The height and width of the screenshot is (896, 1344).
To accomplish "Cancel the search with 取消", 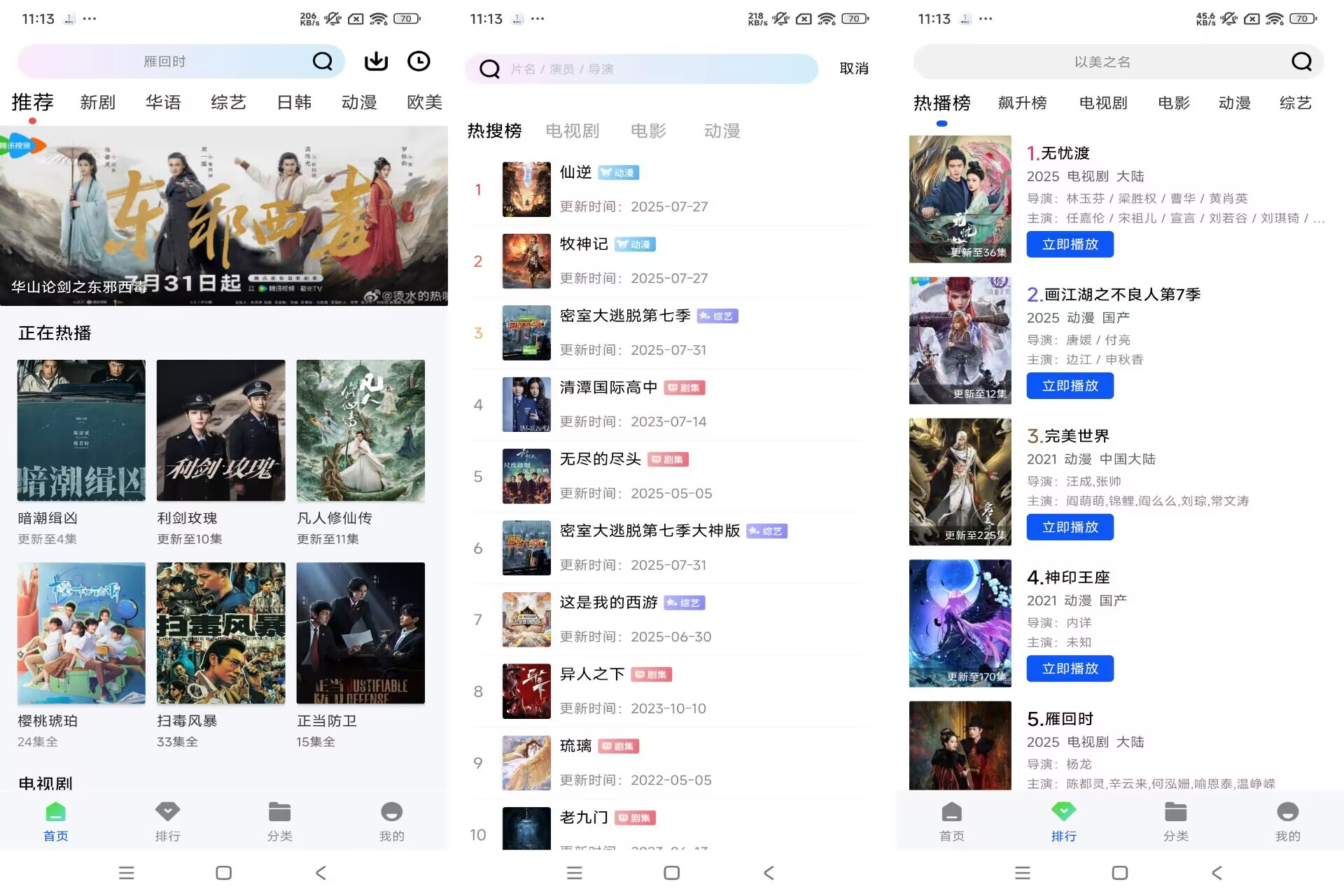I will 853,69.
